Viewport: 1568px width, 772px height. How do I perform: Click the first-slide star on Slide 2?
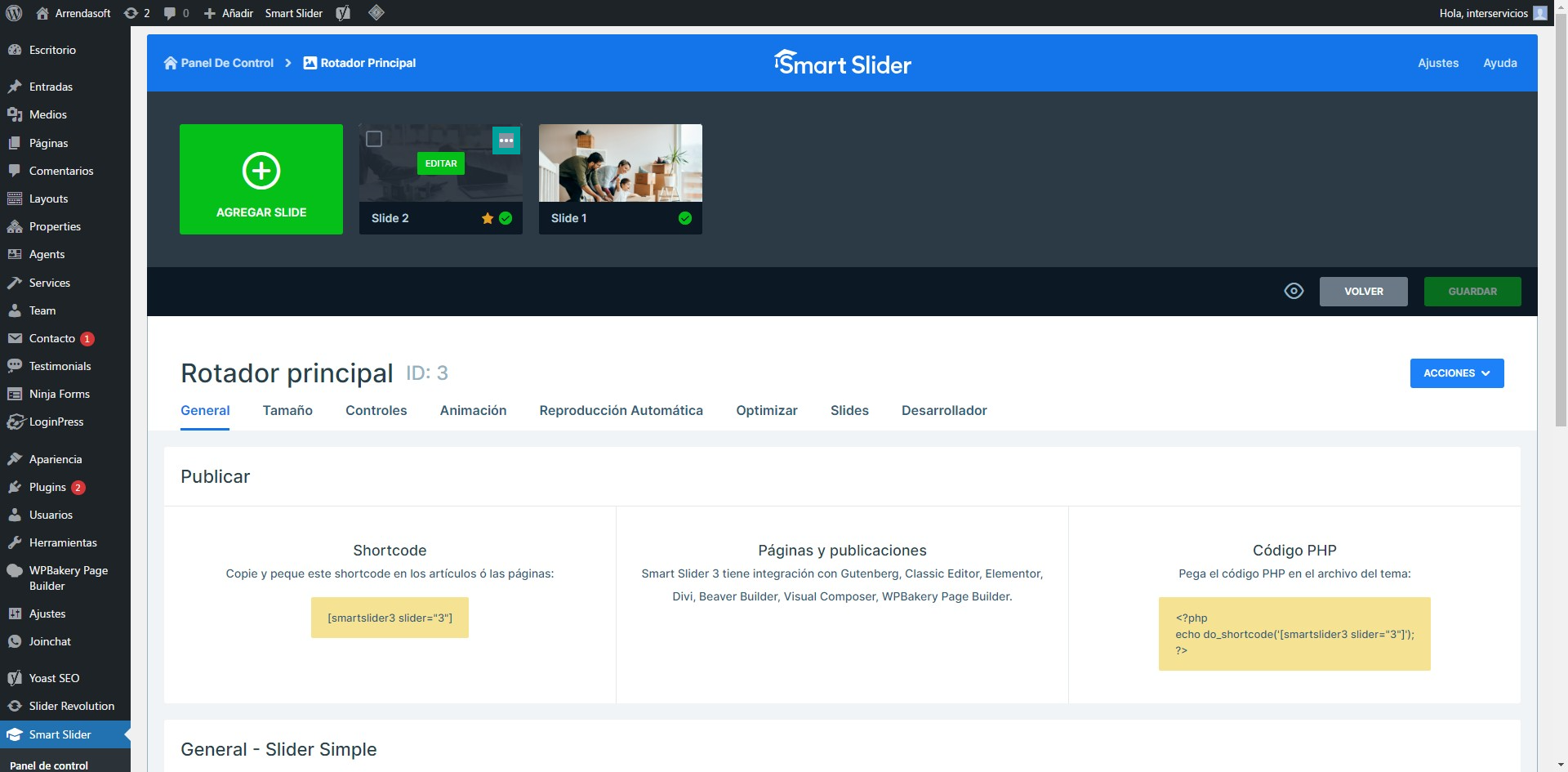click(488, 218)
